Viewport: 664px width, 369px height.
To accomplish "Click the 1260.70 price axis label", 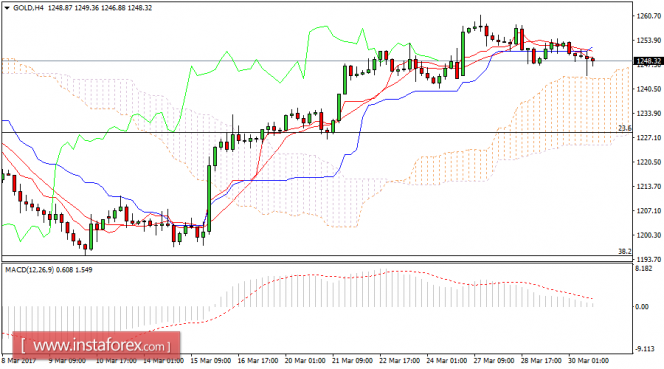I will (649, 16).
